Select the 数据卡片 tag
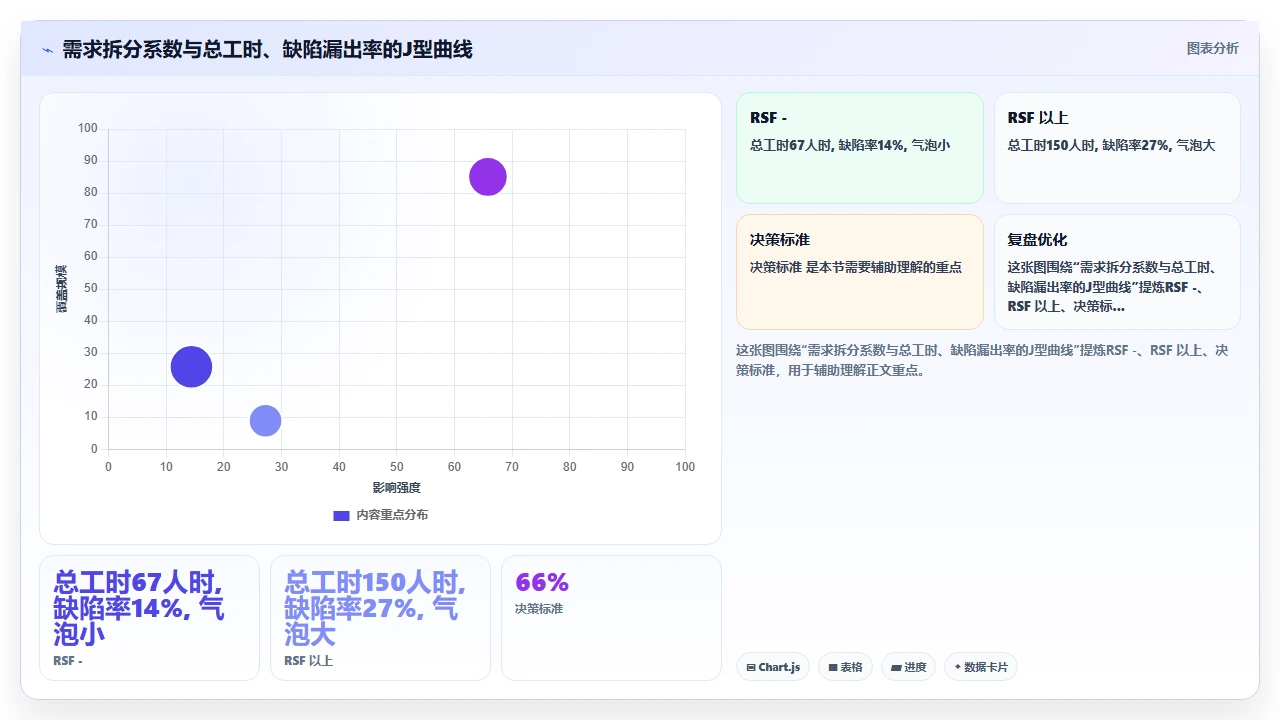The height and width of the screenshot is (720, 1280). 980,667
